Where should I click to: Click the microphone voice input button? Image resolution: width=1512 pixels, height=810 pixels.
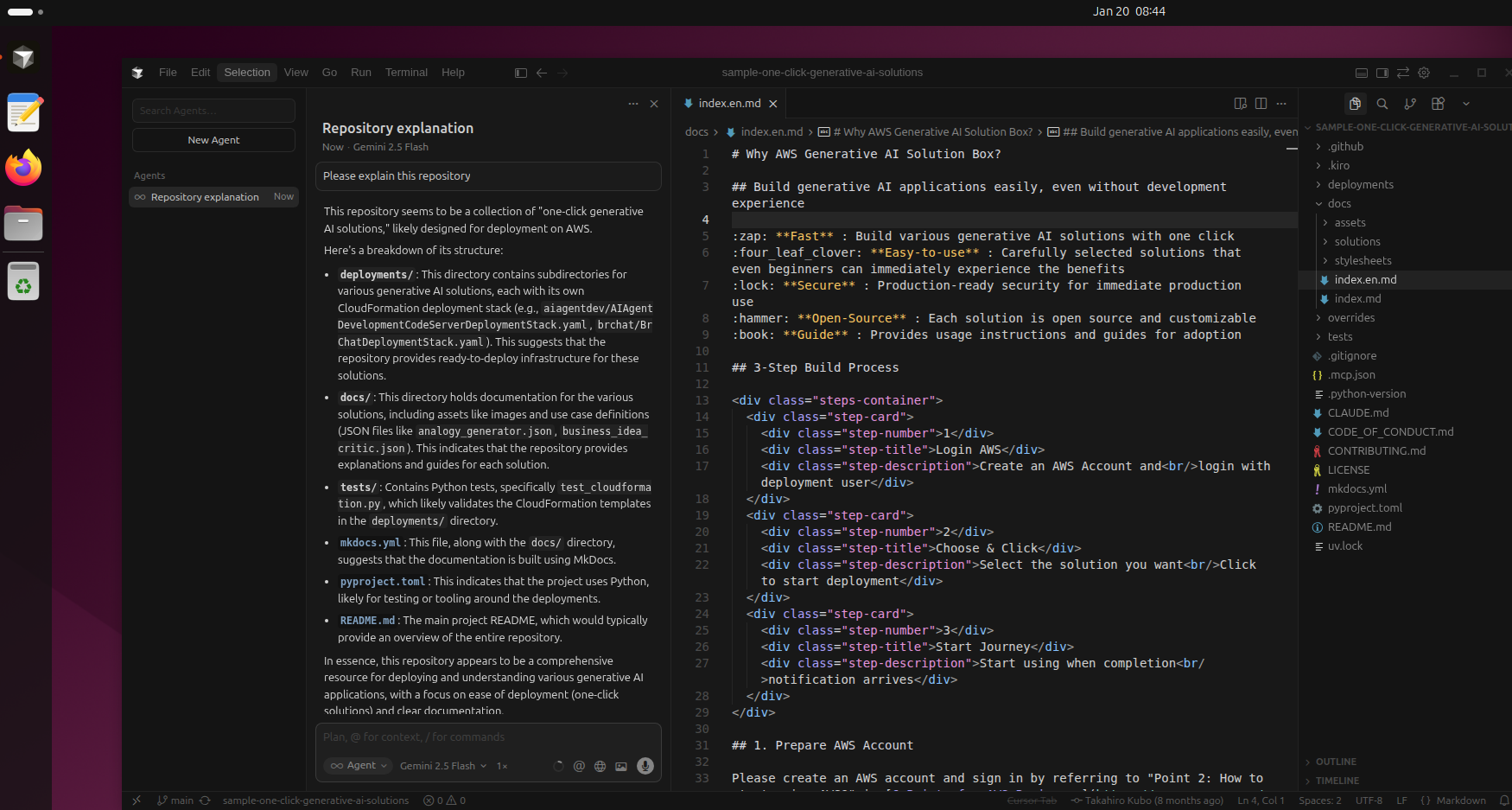[645, 766]
